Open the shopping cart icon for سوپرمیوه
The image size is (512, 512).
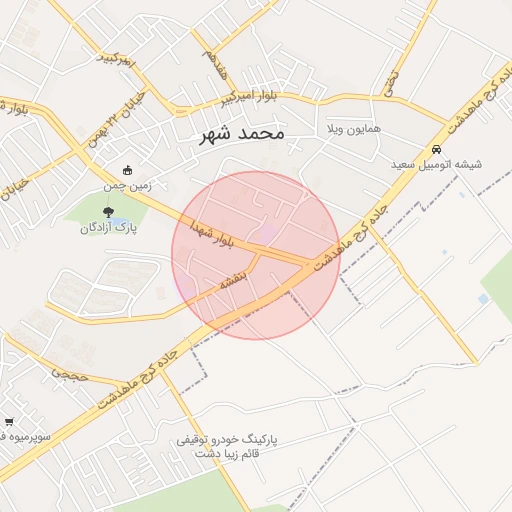click(x=9, y=422)
